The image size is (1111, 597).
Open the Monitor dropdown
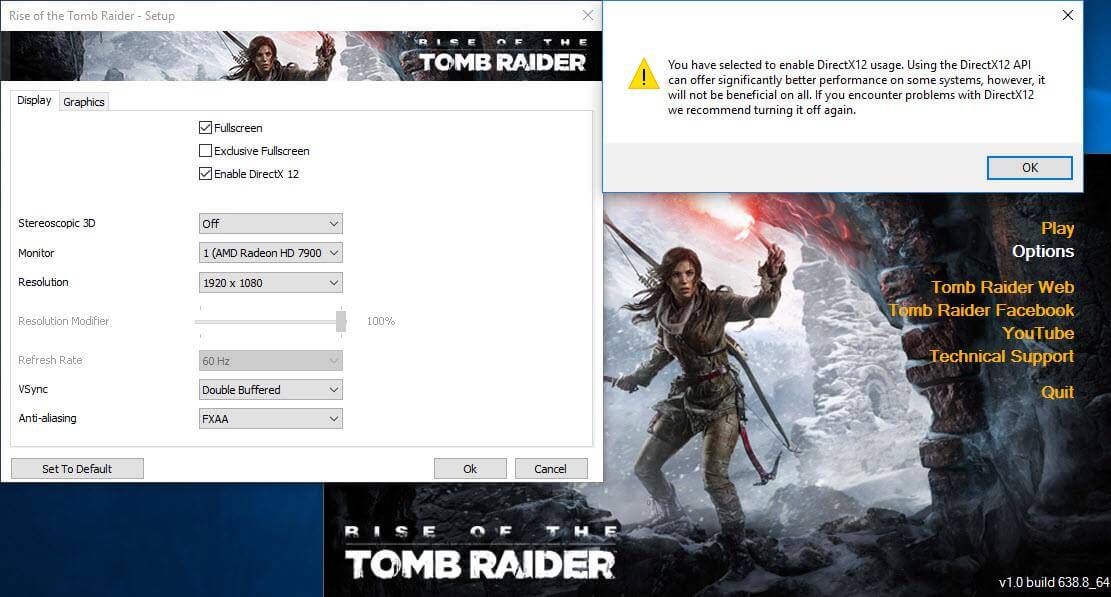[x=271, y=253]
